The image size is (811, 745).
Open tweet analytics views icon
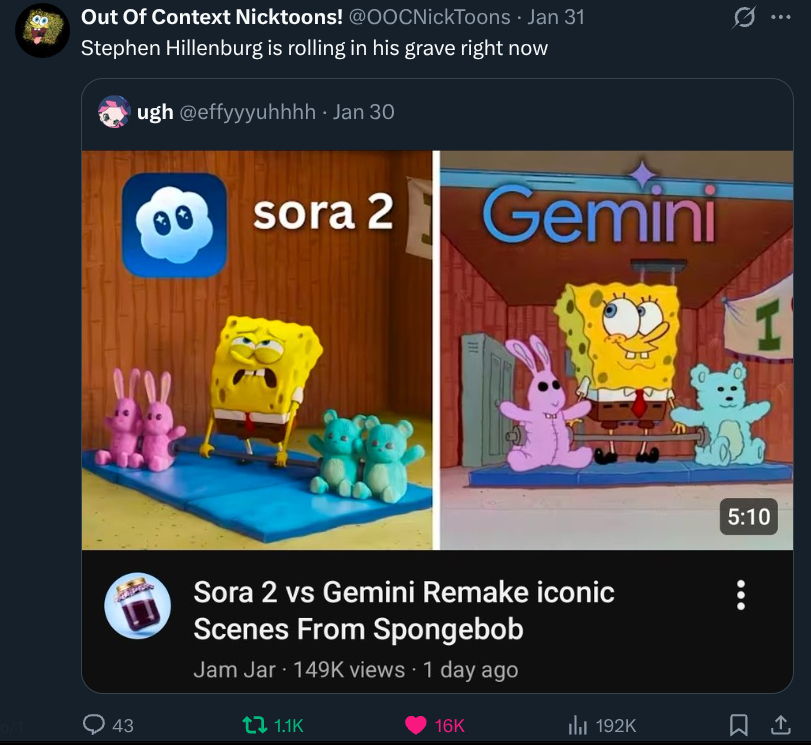[x=576, y=725]
